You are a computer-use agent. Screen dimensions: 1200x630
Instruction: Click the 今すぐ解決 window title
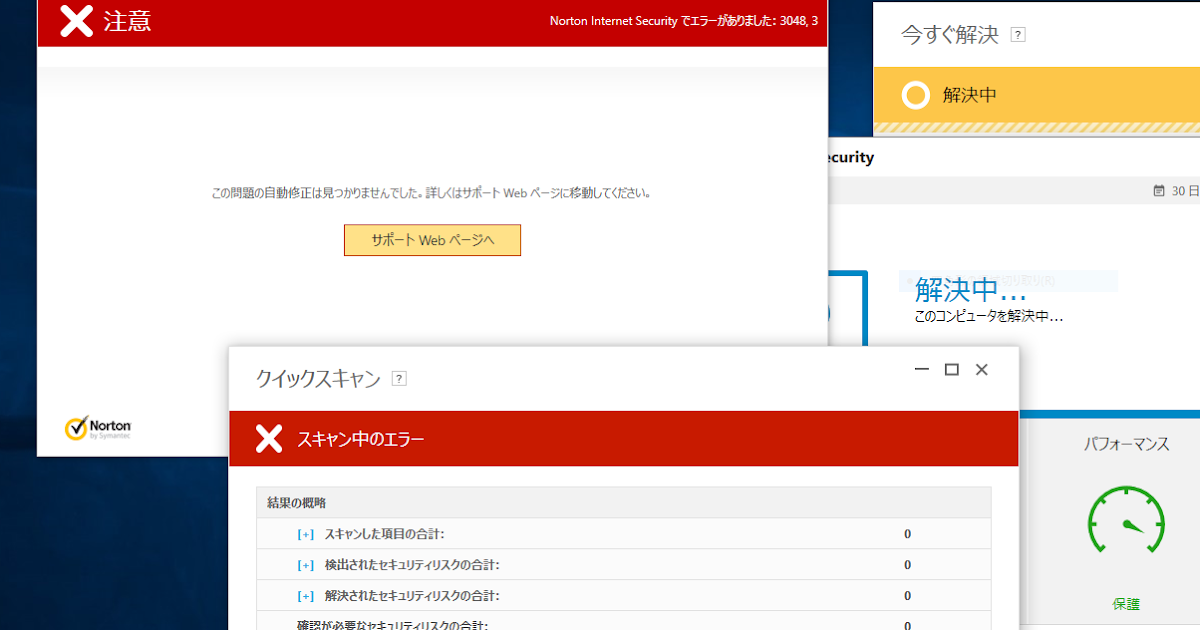[950, 35]
